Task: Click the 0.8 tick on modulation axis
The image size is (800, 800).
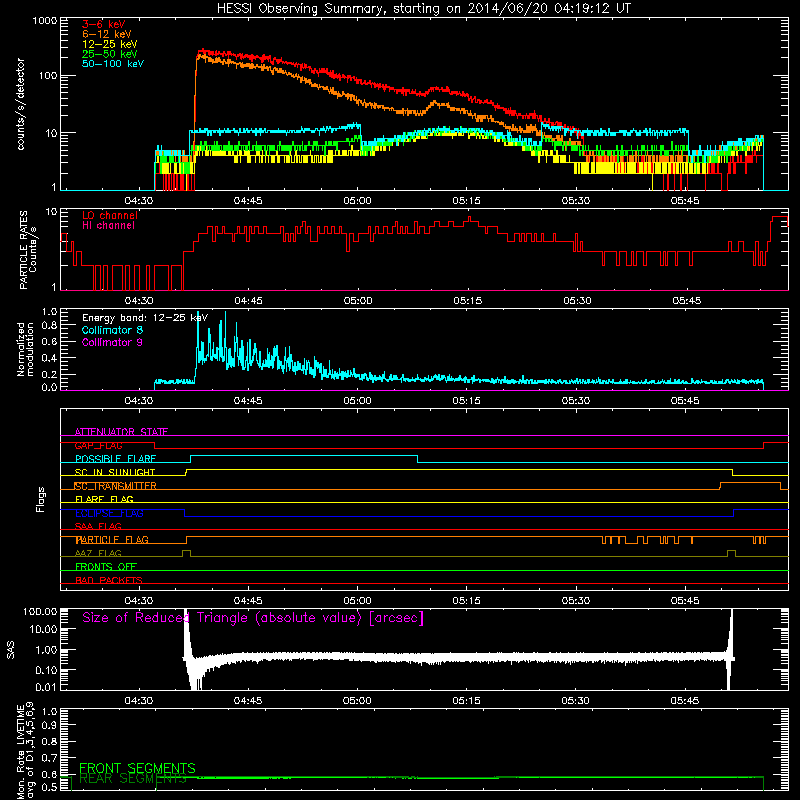Action: [x=49, y=326]
